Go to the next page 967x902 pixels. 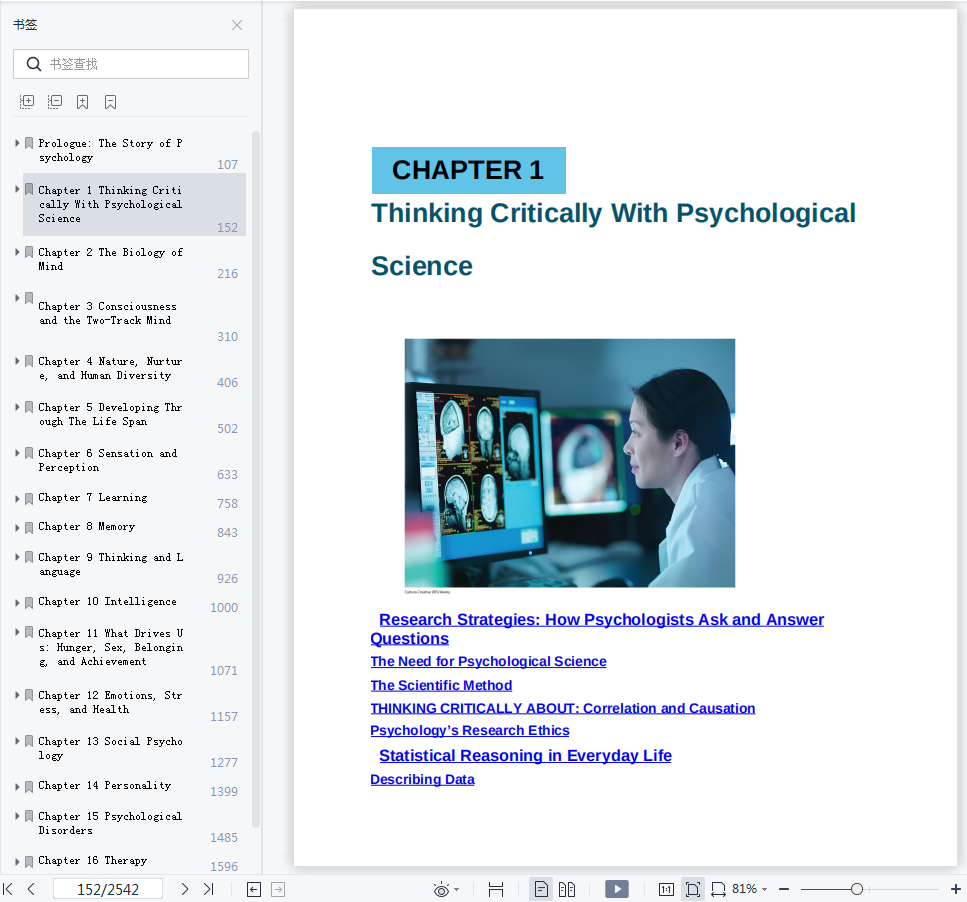click(184, 889)
